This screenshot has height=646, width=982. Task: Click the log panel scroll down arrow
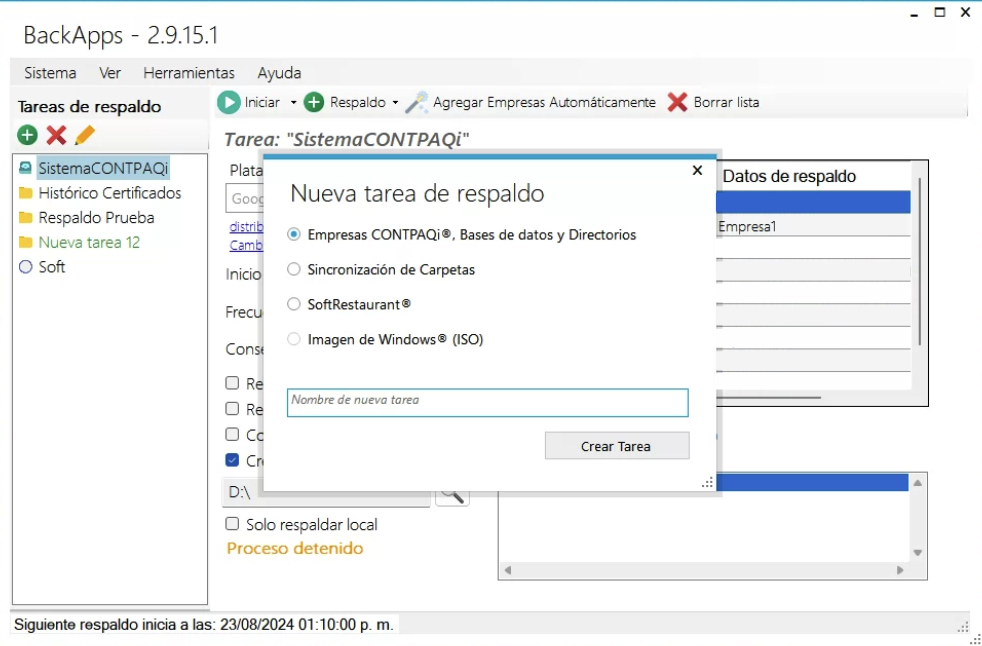click(917, 553)
